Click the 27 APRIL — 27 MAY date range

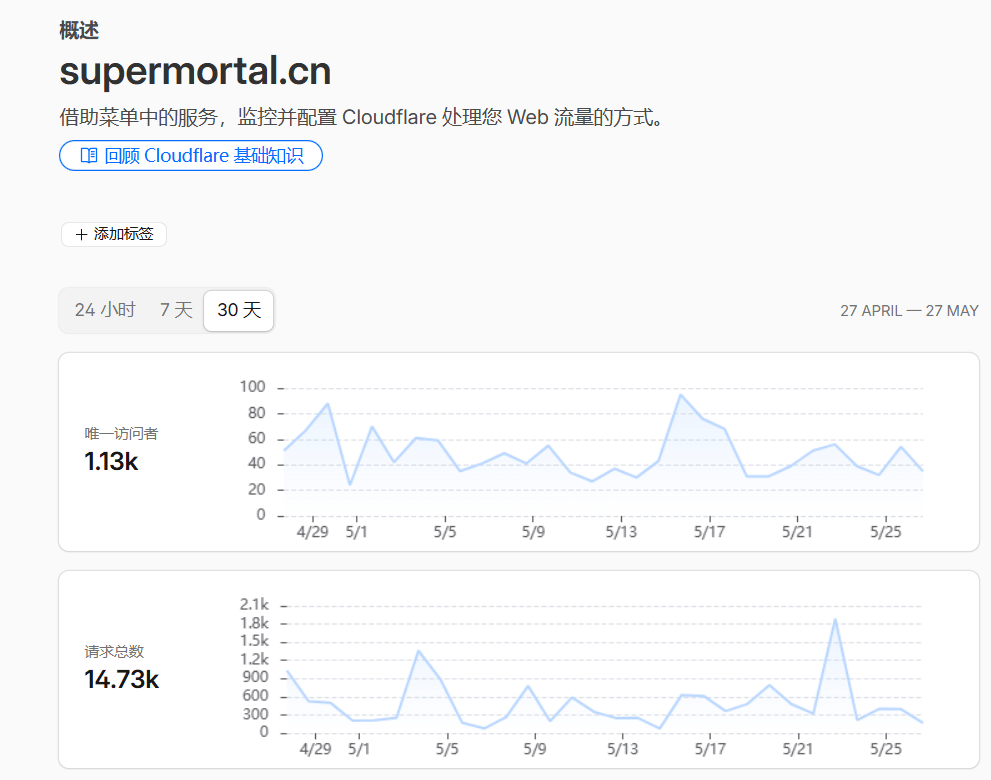pos(909,310)
